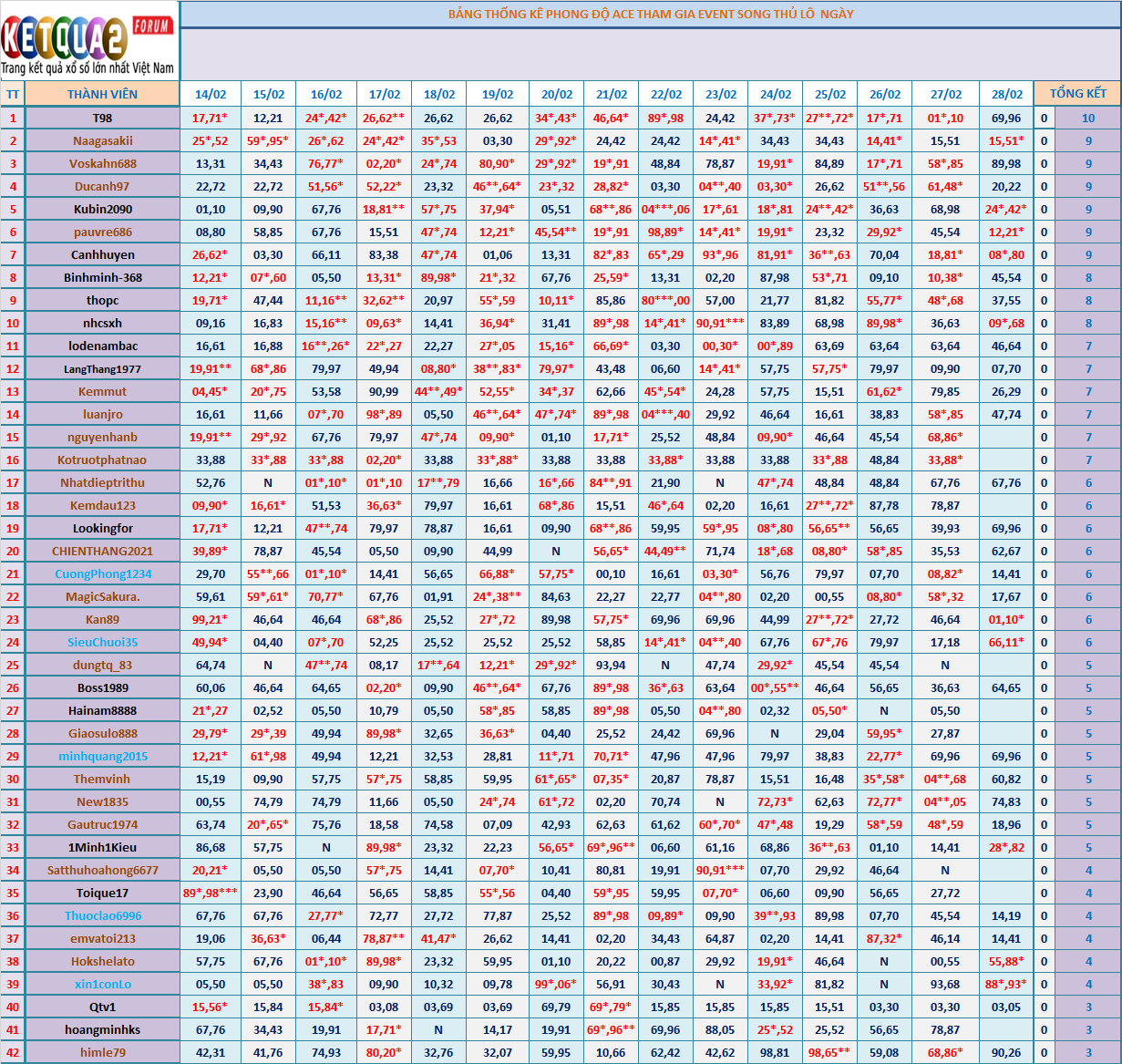Click member name xin1conLo

click(102, 984)
